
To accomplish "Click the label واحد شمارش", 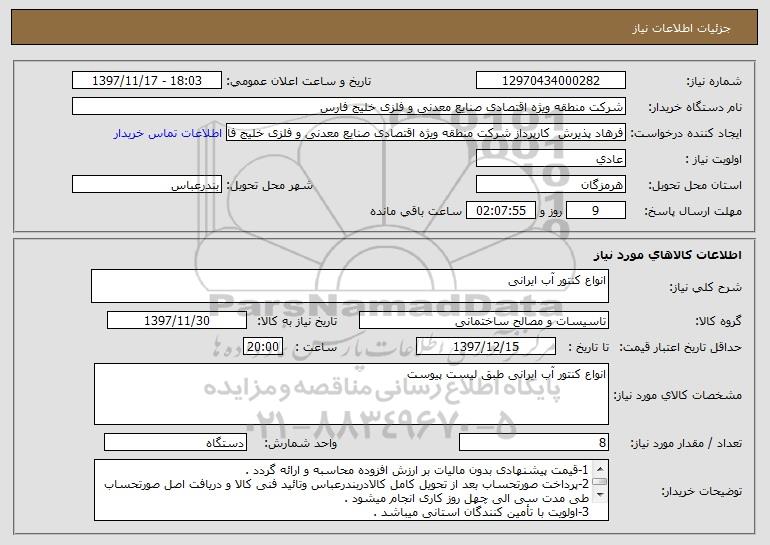I will (x=301, y=443).
